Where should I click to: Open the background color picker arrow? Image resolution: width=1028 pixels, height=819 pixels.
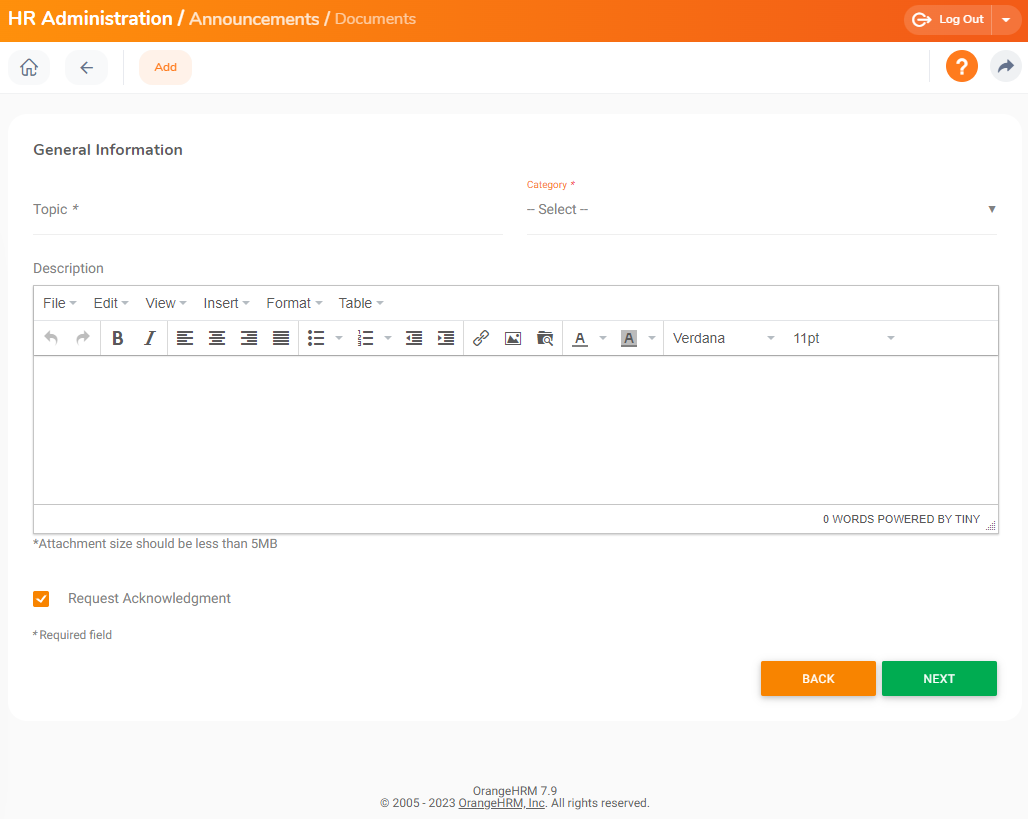(652, 338)
